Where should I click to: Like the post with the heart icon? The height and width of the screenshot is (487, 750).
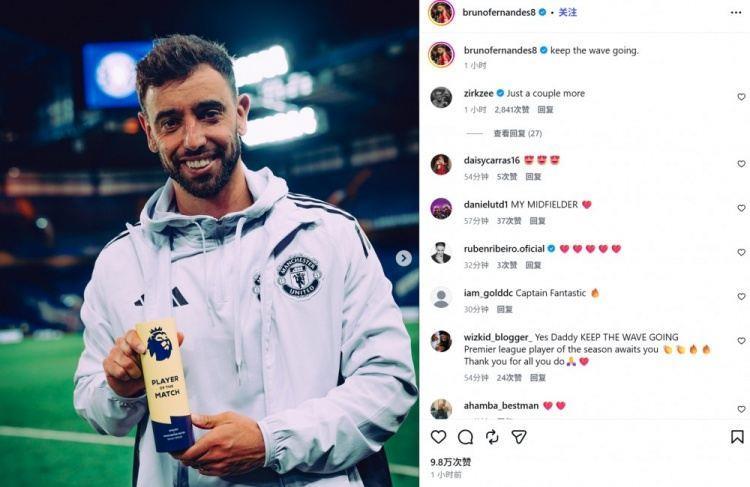click(x=438, y=437)
